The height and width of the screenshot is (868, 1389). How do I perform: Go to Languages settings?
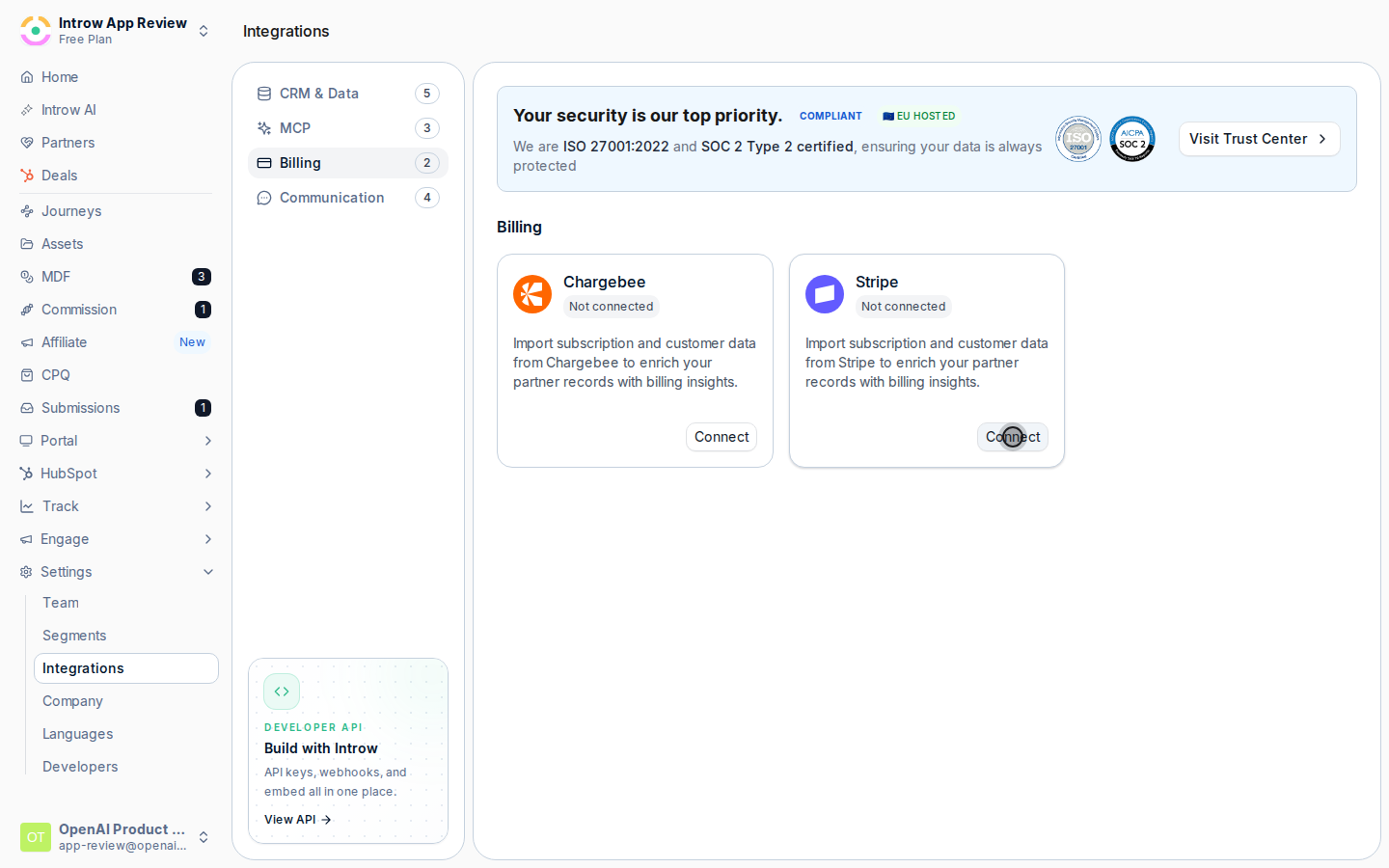click(x=126, y=734)
